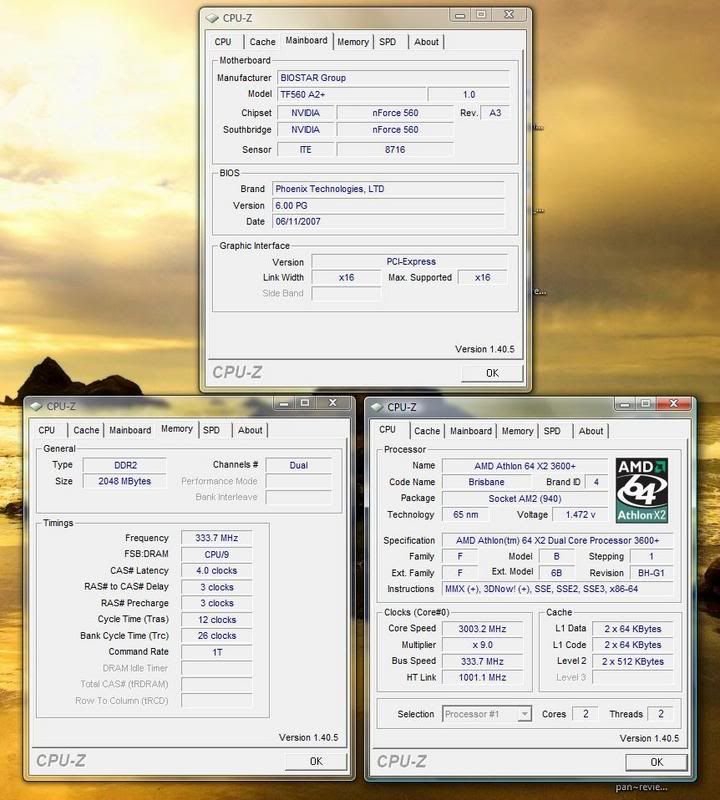Screen dimensions: 720x800
Task: Click the Level 2 cache 2 x 512 KBytes
Action: coord(633,662)
